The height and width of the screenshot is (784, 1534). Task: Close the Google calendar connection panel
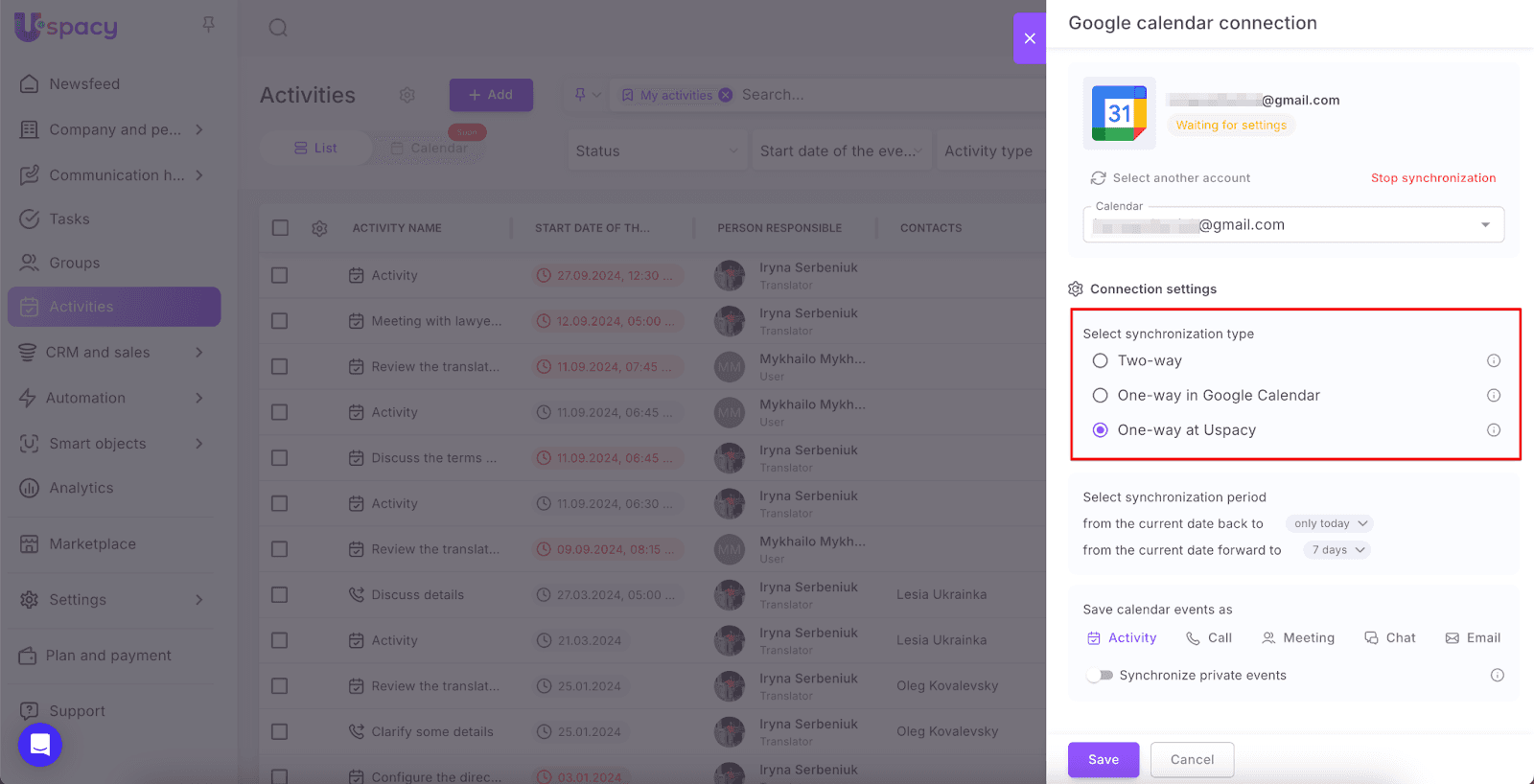point(1030,38)
